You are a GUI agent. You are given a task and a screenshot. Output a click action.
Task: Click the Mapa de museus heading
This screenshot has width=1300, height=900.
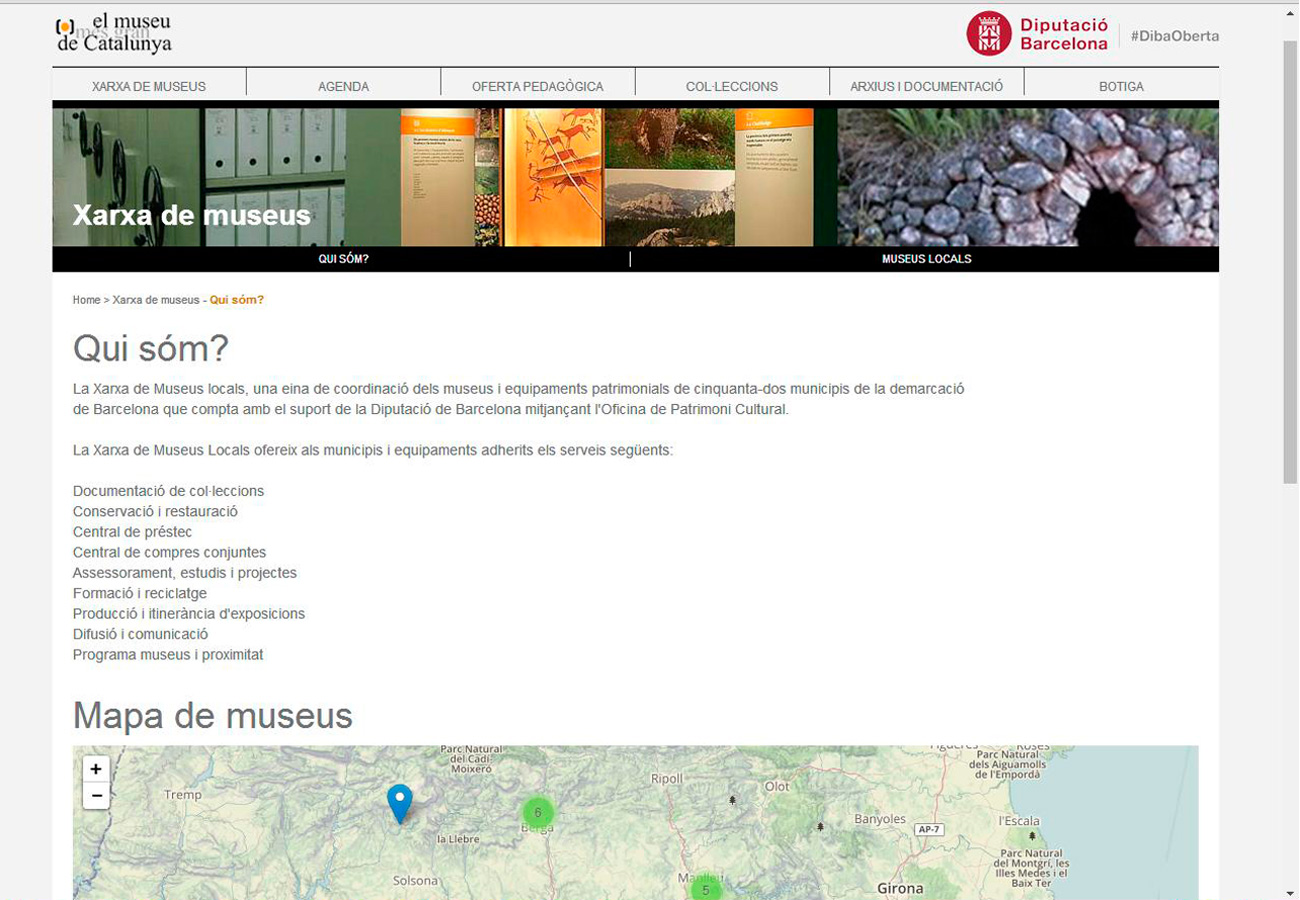coord(213,716)
